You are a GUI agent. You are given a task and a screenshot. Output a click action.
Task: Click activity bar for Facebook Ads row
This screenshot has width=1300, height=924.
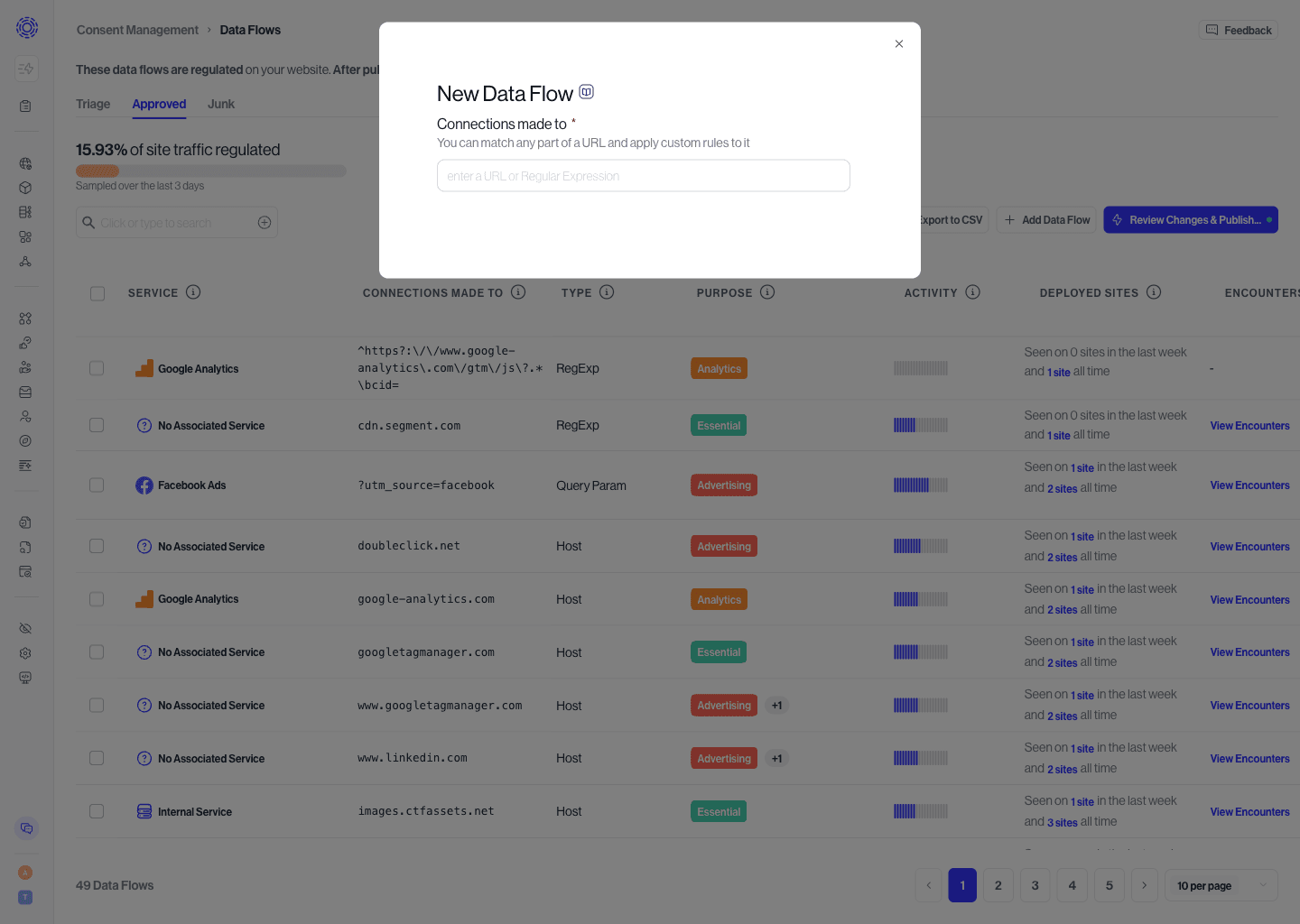pos(921,485)
